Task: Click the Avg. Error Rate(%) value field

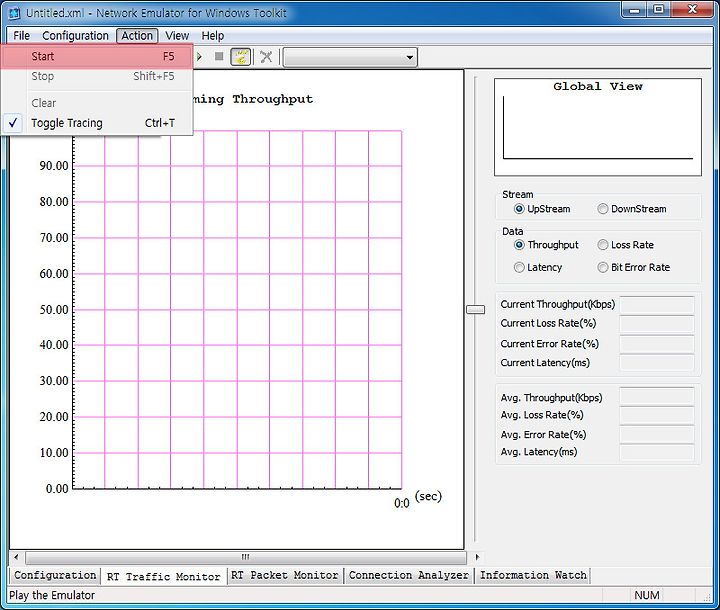Action: pos(657,435)
